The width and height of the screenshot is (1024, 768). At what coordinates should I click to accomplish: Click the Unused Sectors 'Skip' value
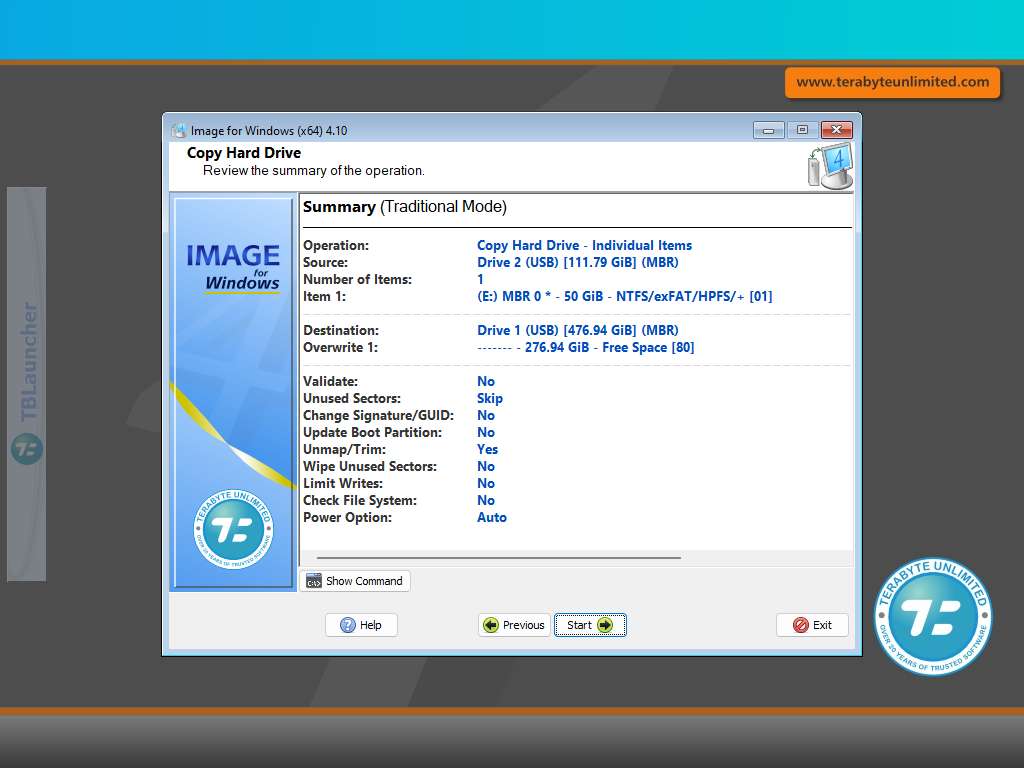point(490,398)
